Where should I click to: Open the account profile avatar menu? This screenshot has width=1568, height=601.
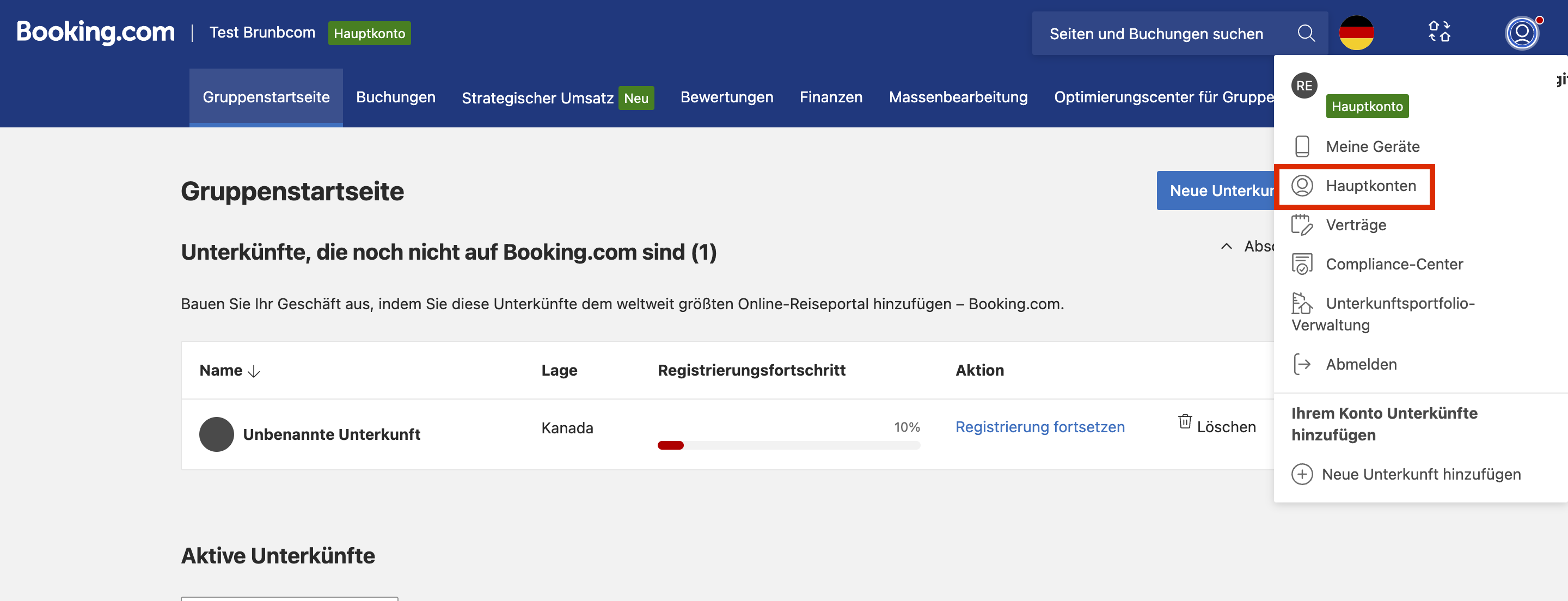(x=1521, y=34)
